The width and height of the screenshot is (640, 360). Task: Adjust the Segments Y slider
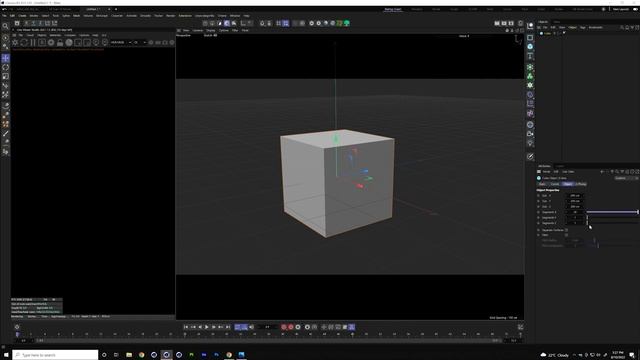[x=612, y=218]
